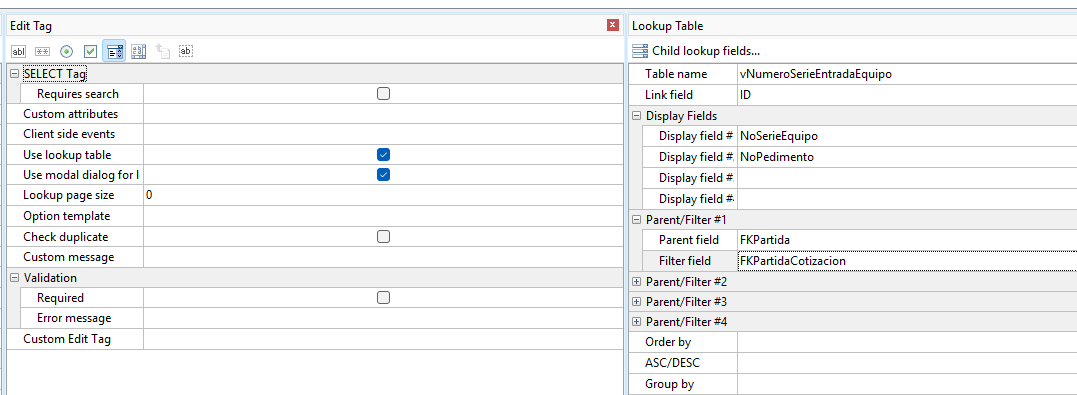Click the empty fourth Display field value

click(x=907, y=199)
